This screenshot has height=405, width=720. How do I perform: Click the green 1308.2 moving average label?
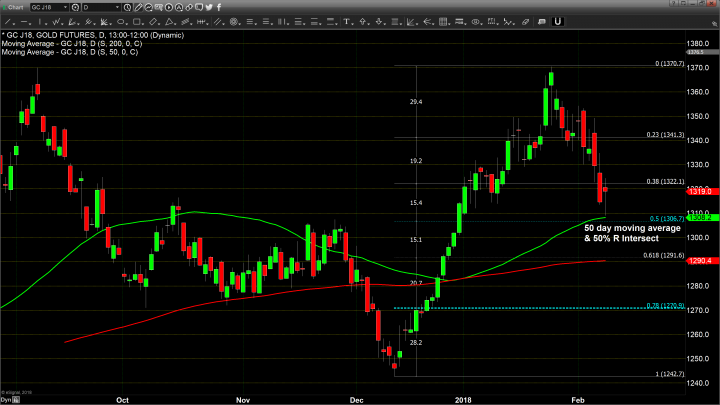701,218
